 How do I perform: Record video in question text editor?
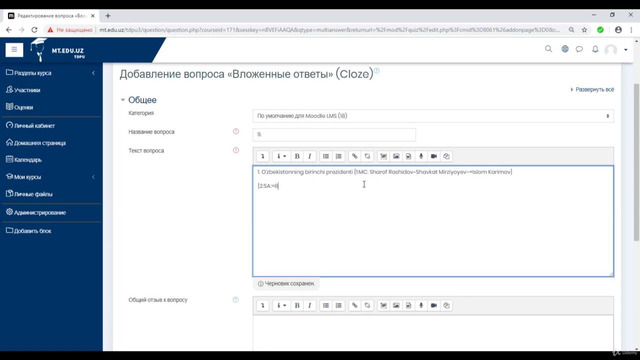[x=434, y=156]
